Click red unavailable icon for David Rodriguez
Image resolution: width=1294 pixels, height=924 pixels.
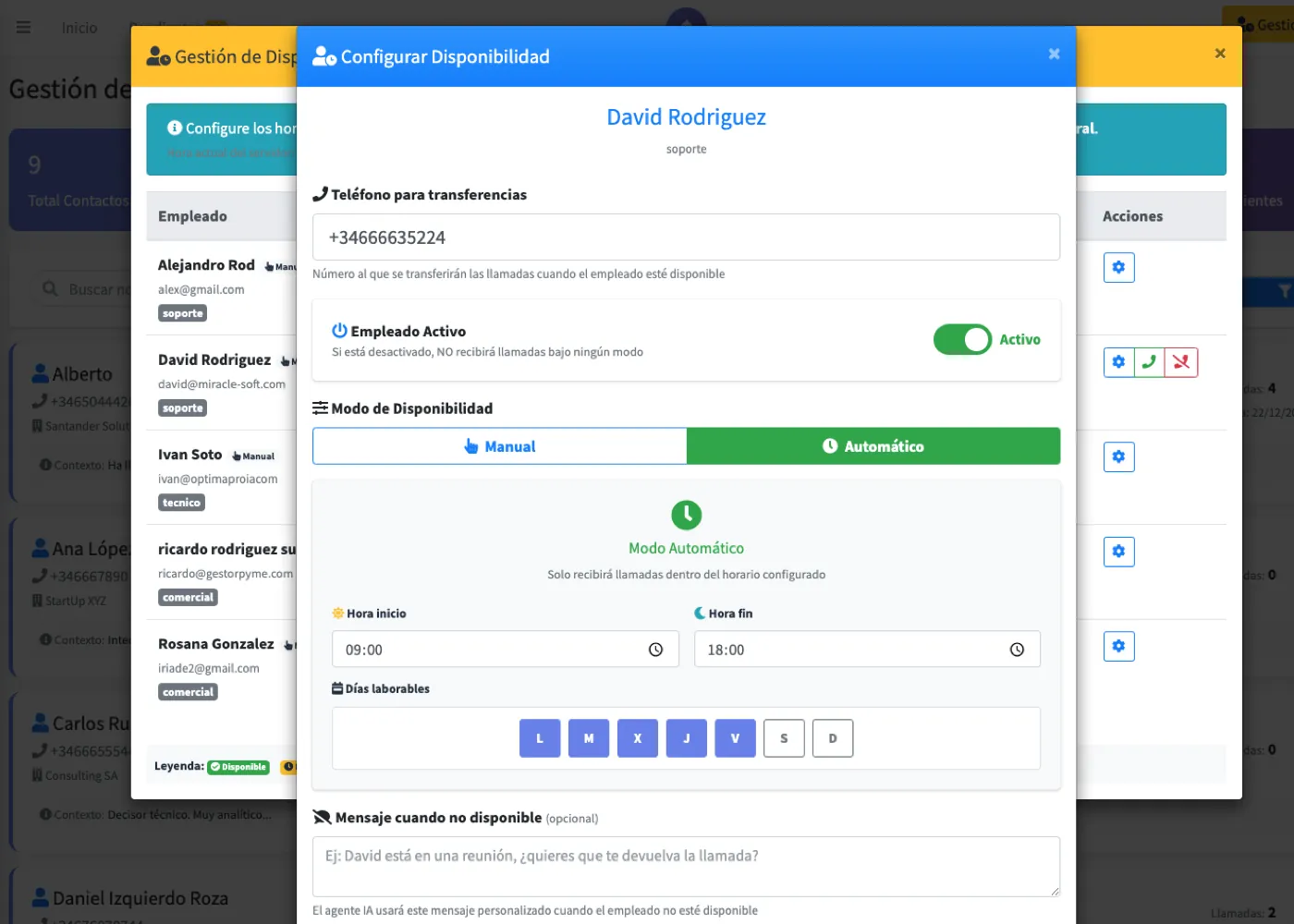[x=1181, y=362]
